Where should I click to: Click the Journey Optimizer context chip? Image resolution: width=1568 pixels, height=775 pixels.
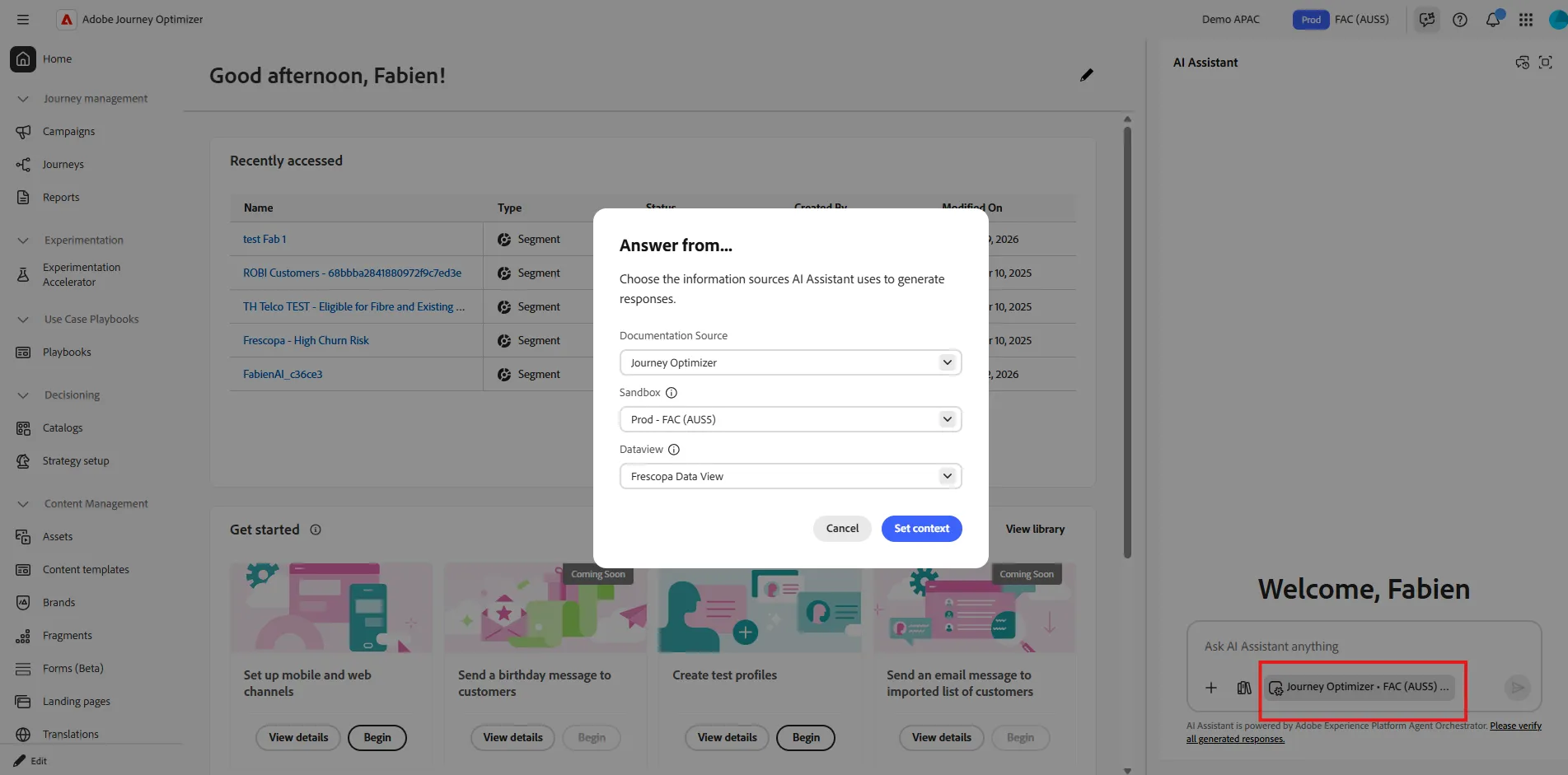(1360, 687)
